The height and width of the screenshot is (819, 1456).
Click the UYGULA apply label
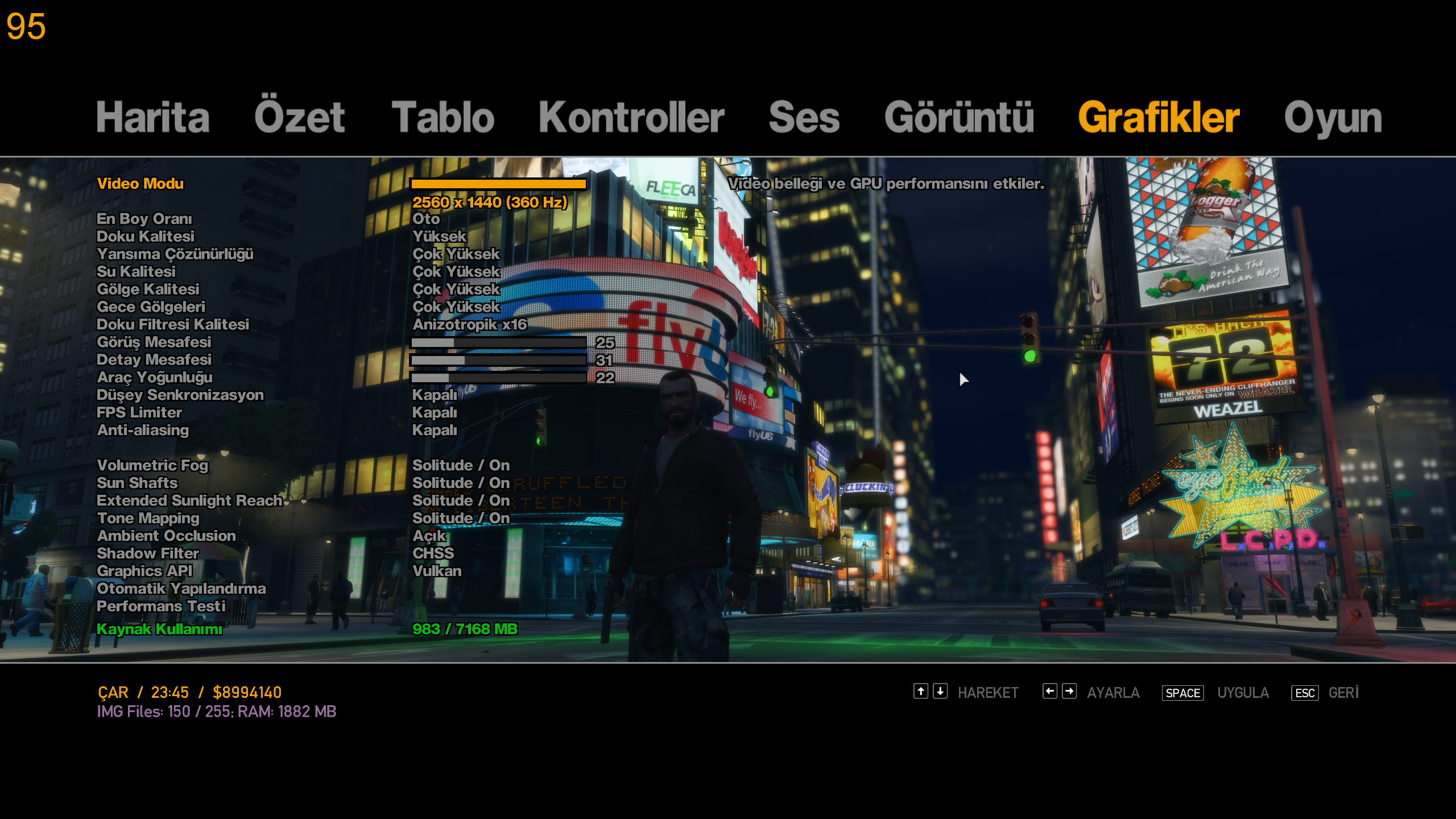[1243, 693]
